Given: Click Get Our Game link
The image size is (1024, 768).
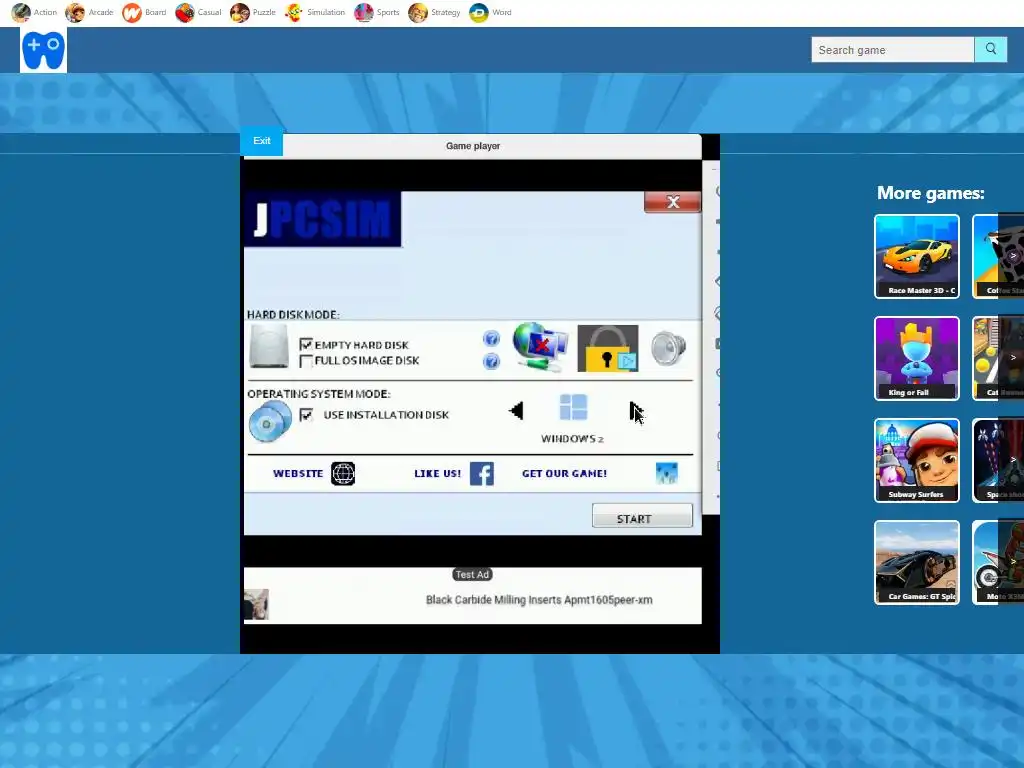Looking at the screenshot, I should click(x=564, y=473).
